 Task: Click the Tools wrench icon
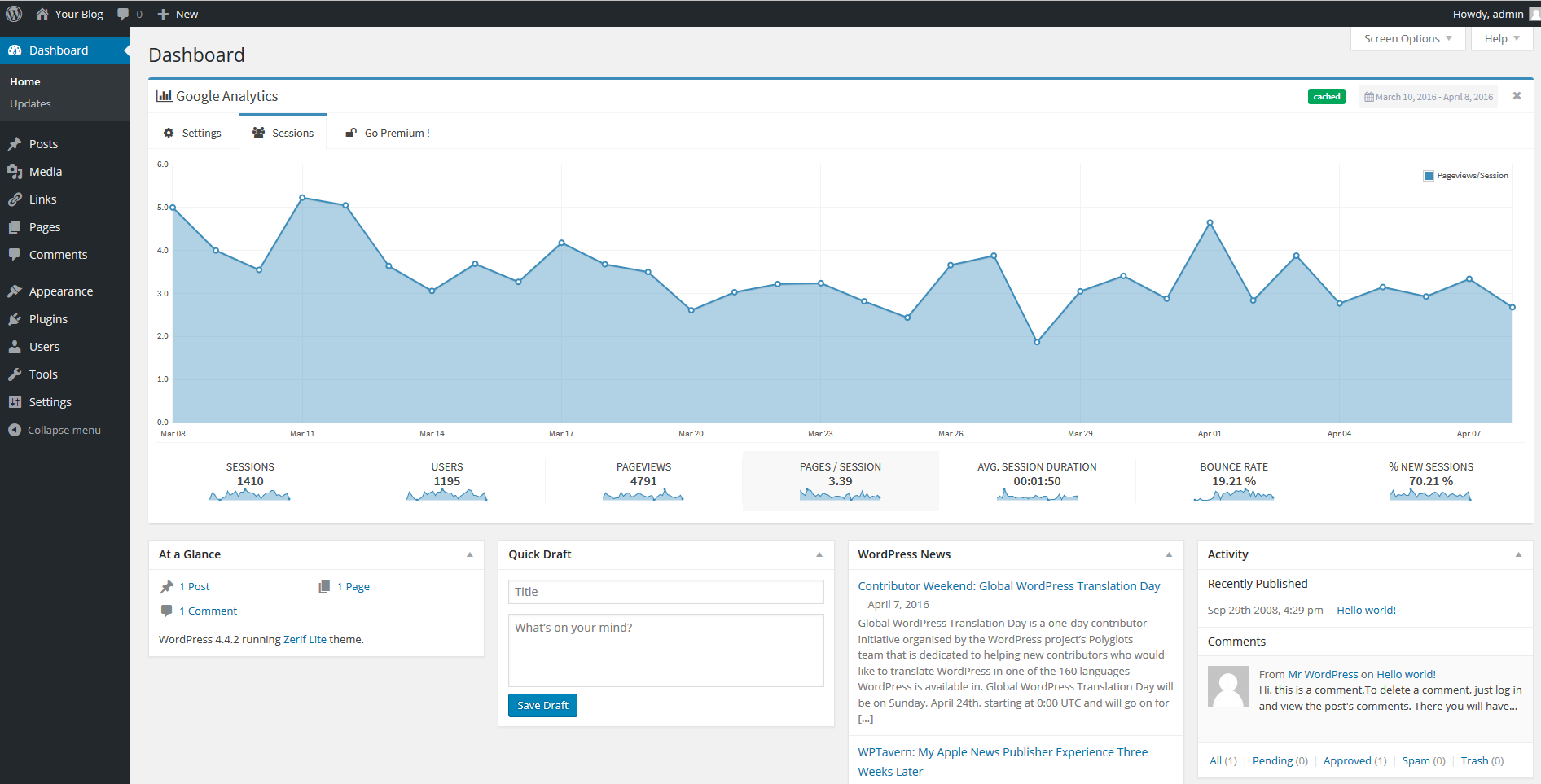pos(15,374)
